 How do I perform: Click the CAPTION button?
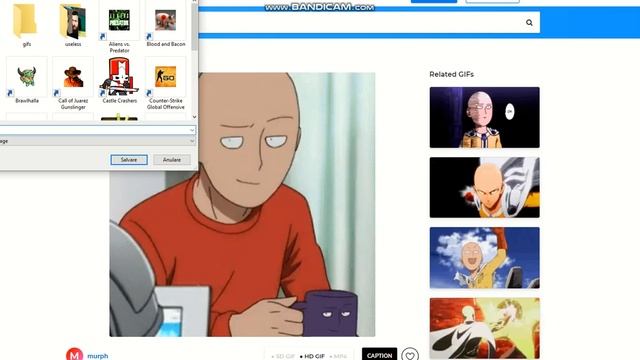click(379, 355)
